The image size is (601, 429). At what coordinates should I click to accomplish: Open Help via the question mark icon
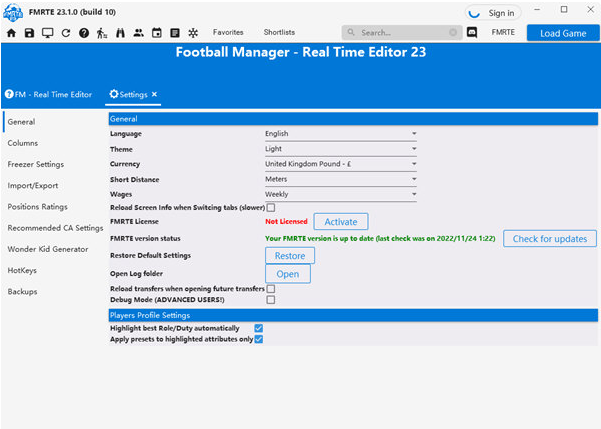(84, 33)
